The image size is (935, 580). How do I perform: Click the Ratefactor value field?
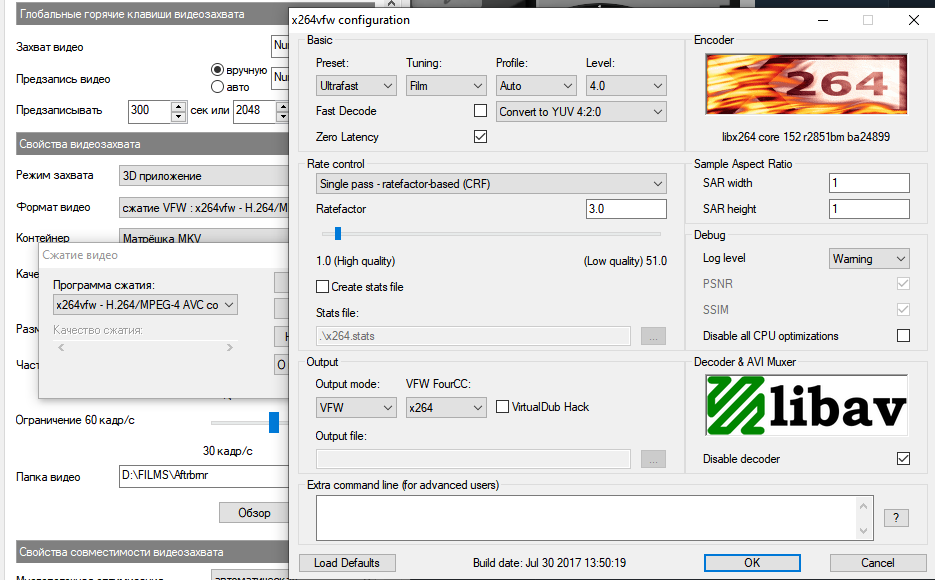tap(626, 209)
